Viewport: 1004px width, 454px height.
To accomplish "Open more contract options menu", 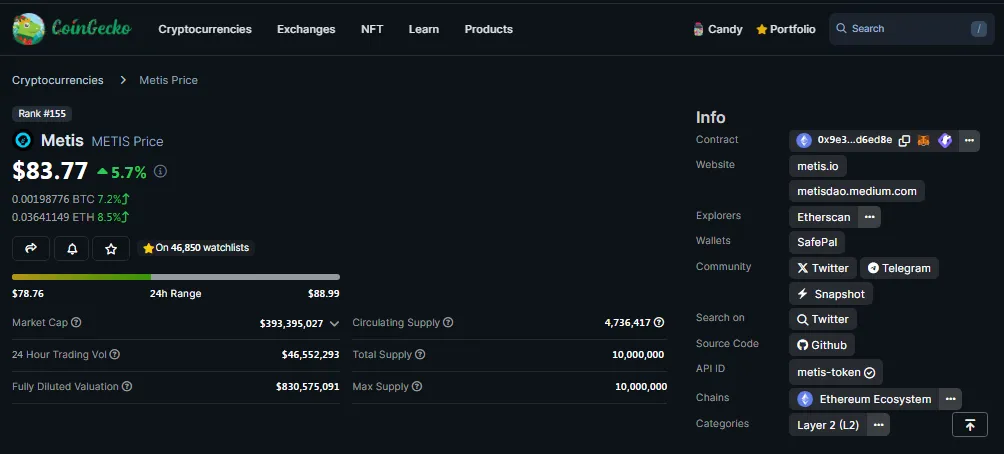I will point(969,140).
